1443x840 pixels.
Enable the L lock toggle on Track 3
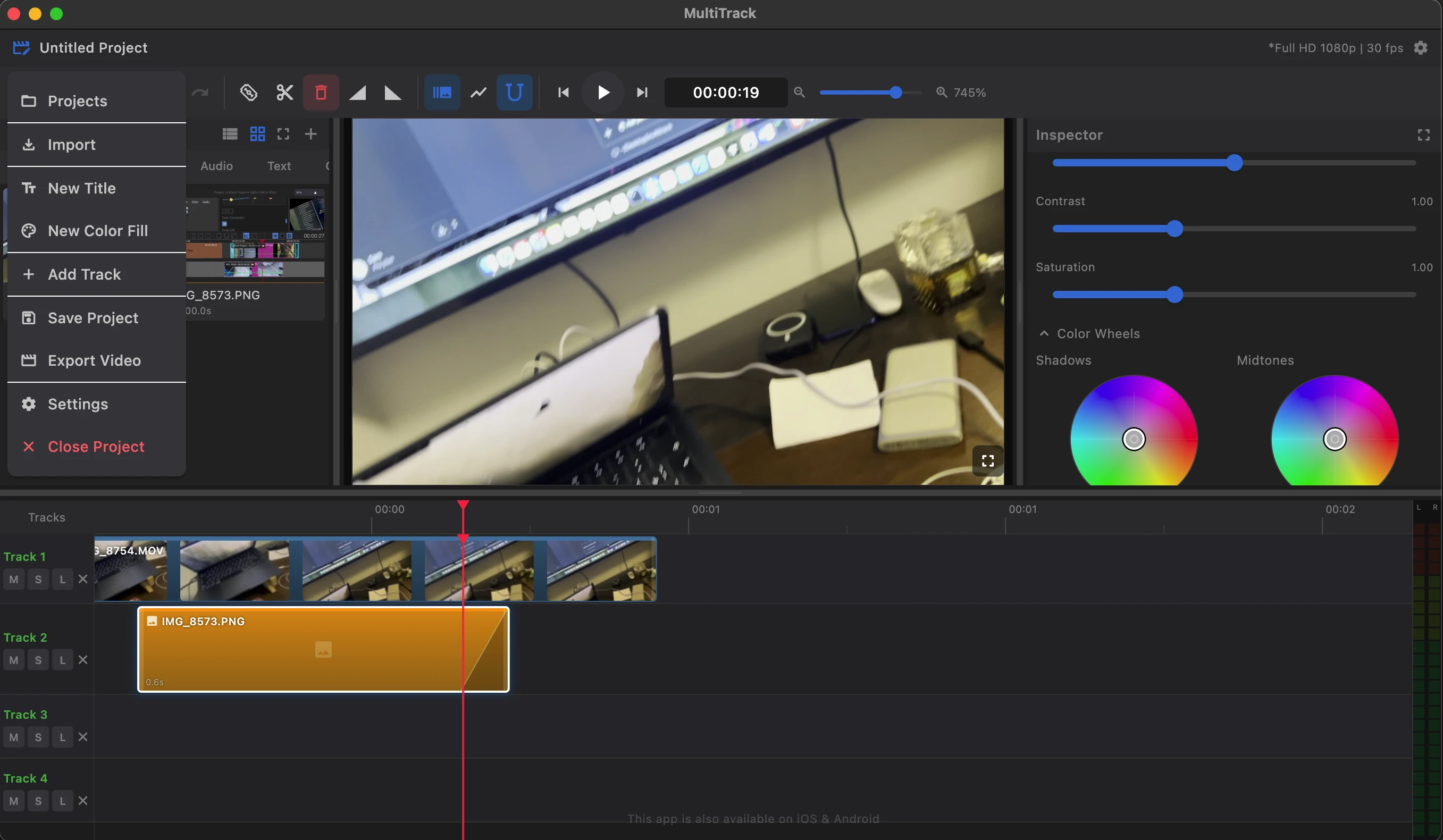click(x=62, y=737)
